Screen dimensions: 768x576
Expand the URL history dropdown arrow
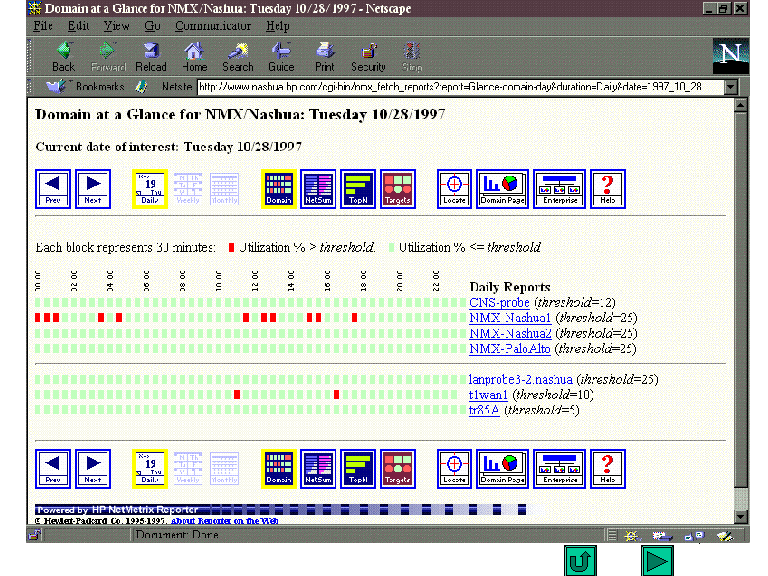(x=731, y=87)
